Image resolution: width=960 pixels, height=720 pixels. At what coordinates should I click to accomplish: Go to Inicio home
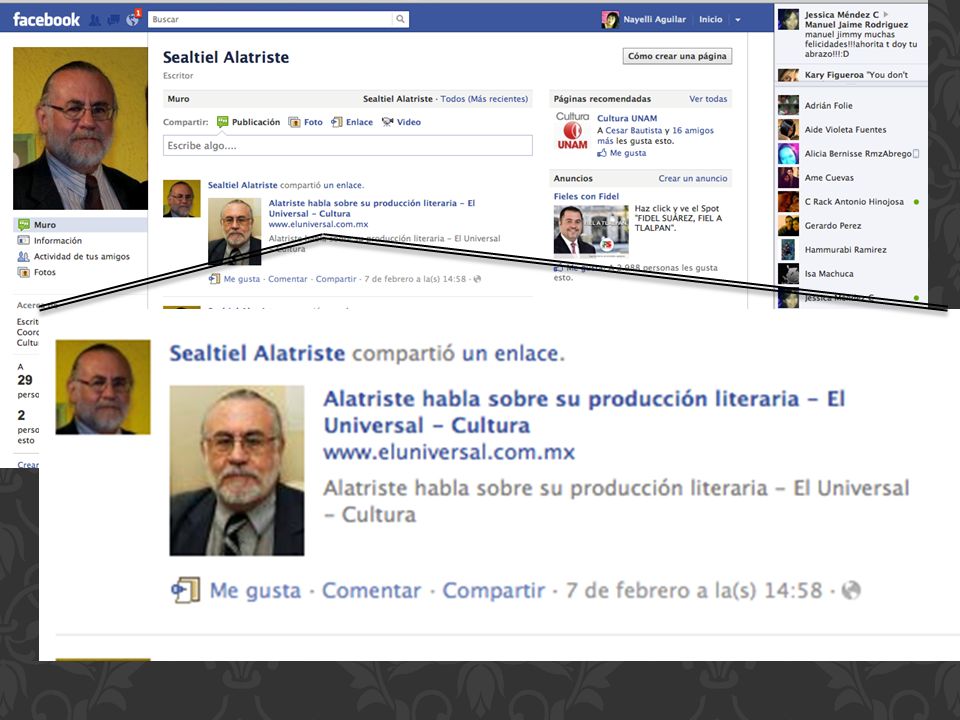pyautogui.click(x=710, y=20)
